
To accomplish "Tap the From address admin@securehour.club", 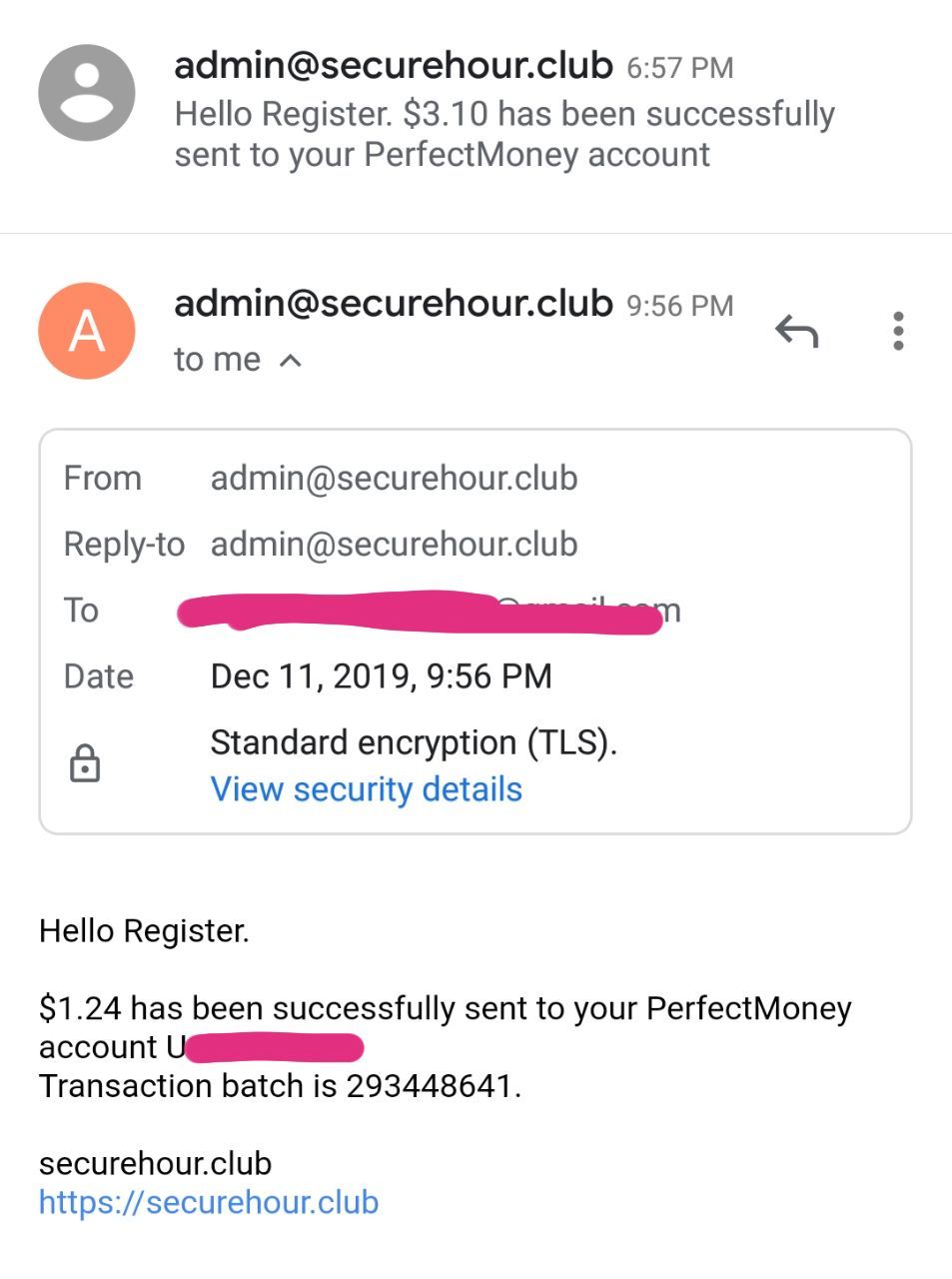I will point(394,478).
